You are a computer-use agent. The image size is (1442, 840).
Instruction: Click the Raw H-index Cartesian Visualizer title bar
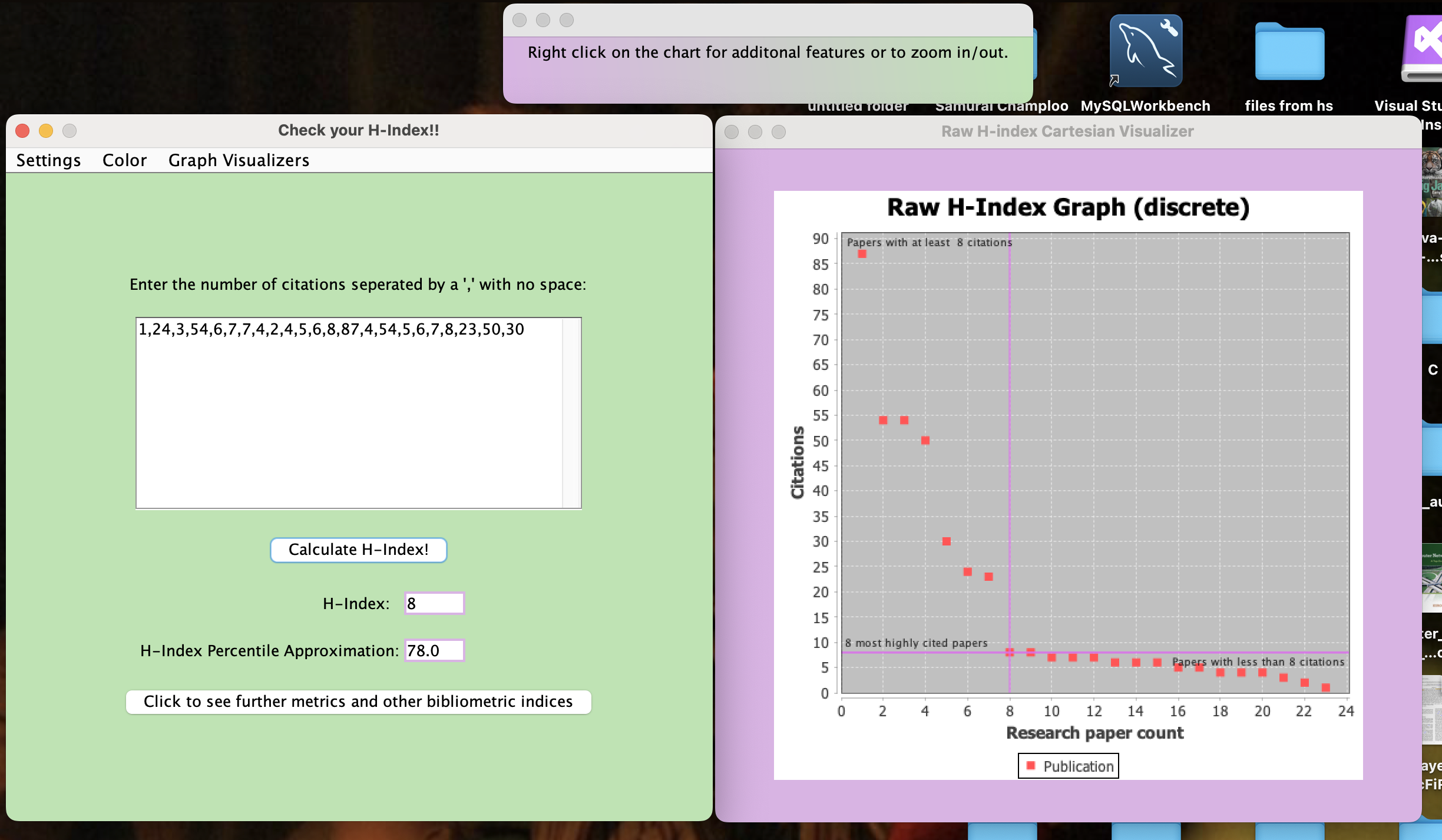[x=1067, y=131]
